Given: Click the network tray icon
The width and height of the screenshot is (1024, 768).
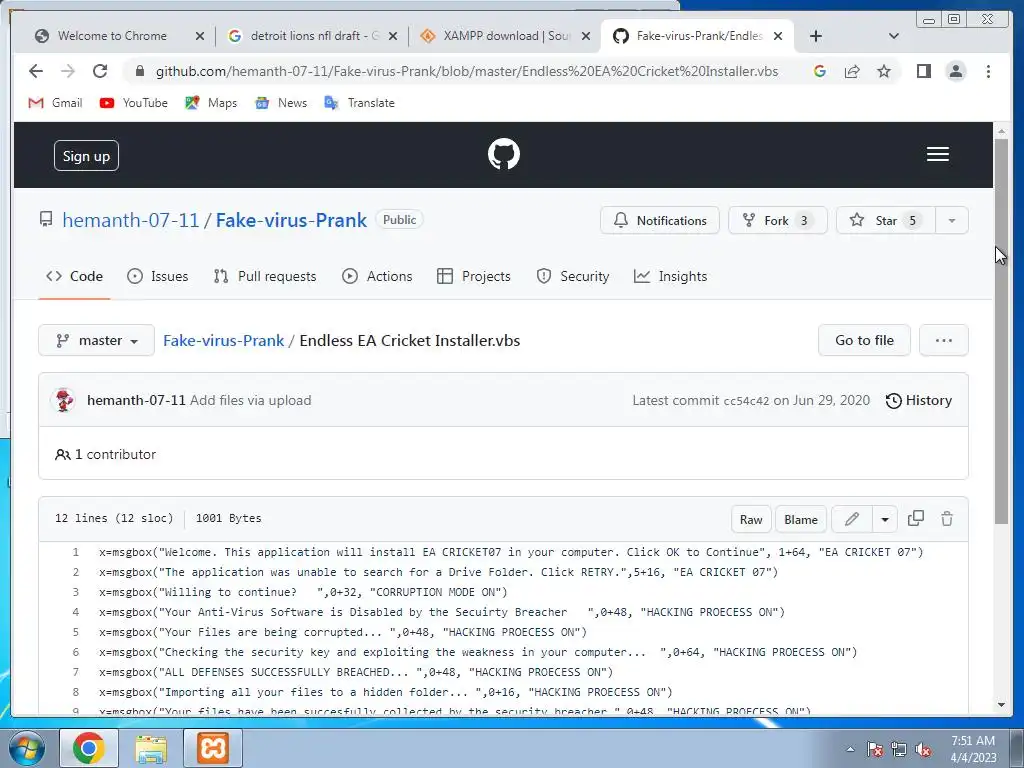Looking at the screenshot, I should click(x=899, y=750).
